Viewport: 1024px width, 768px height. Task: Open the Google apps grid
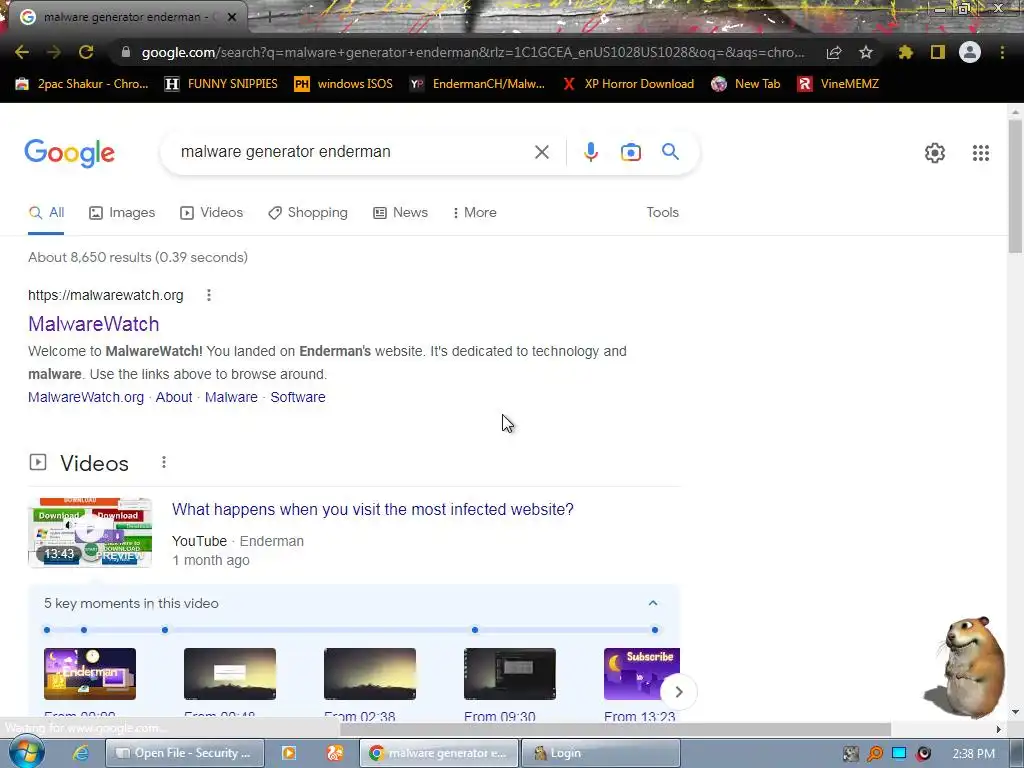981,153
